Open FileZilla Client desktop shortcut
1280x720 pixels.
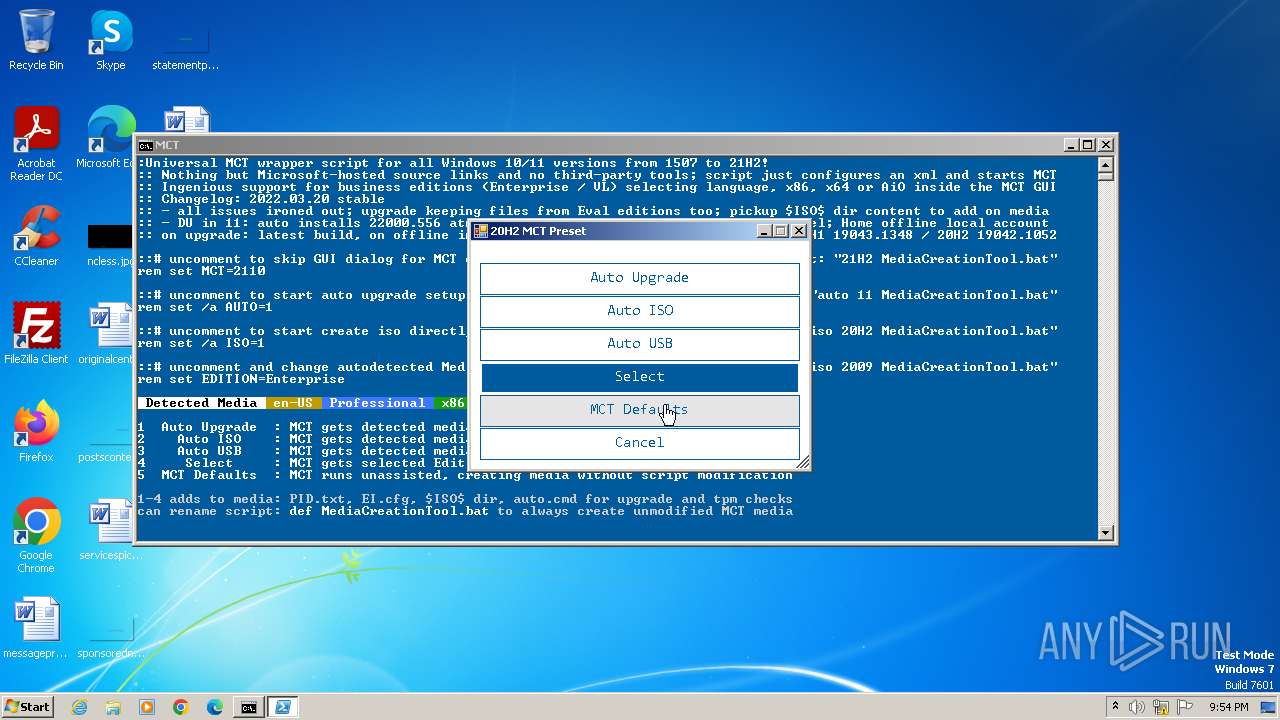pos(36,334)
